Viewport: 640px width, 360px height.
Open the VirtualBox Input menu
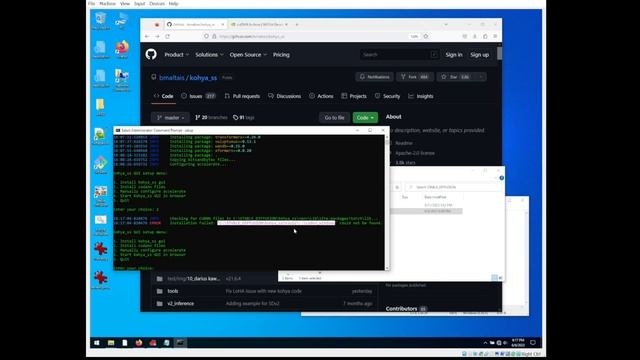140,4
